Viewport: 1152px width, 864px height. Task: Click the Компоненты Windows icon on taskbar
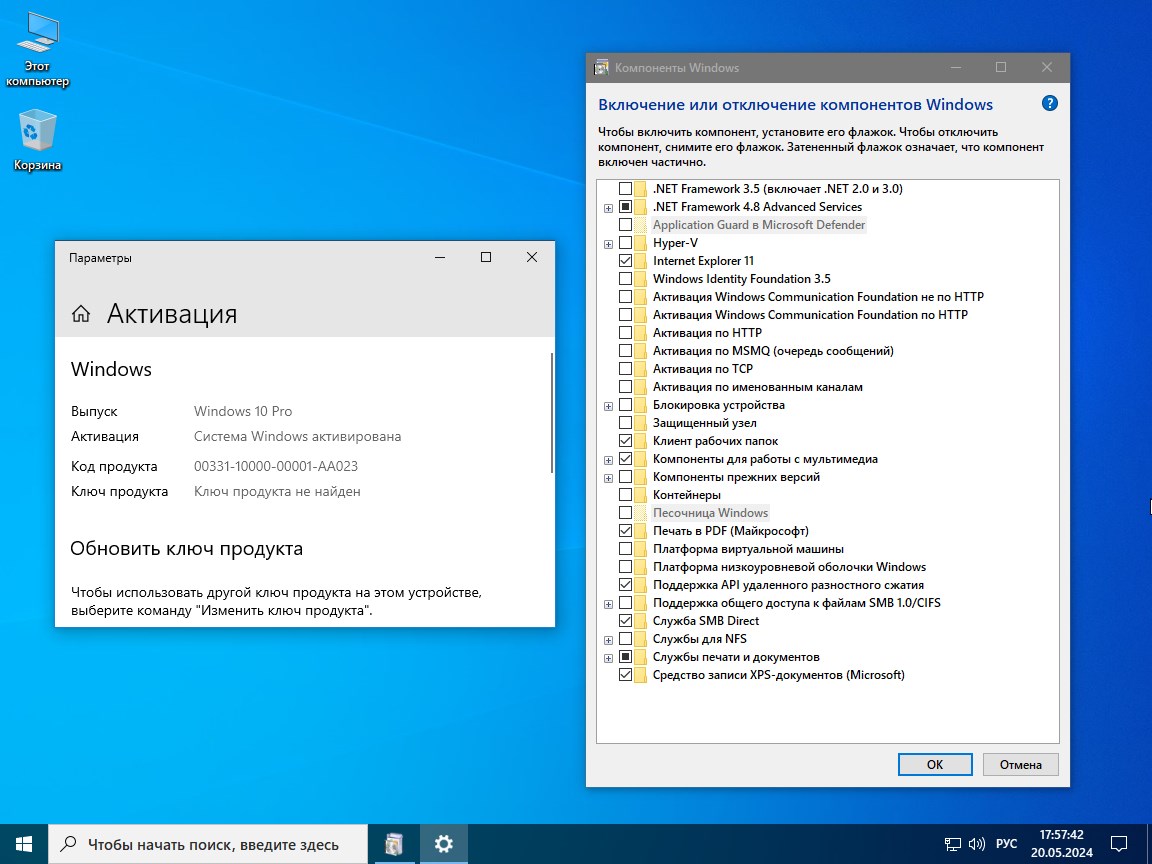pos(394,843)
